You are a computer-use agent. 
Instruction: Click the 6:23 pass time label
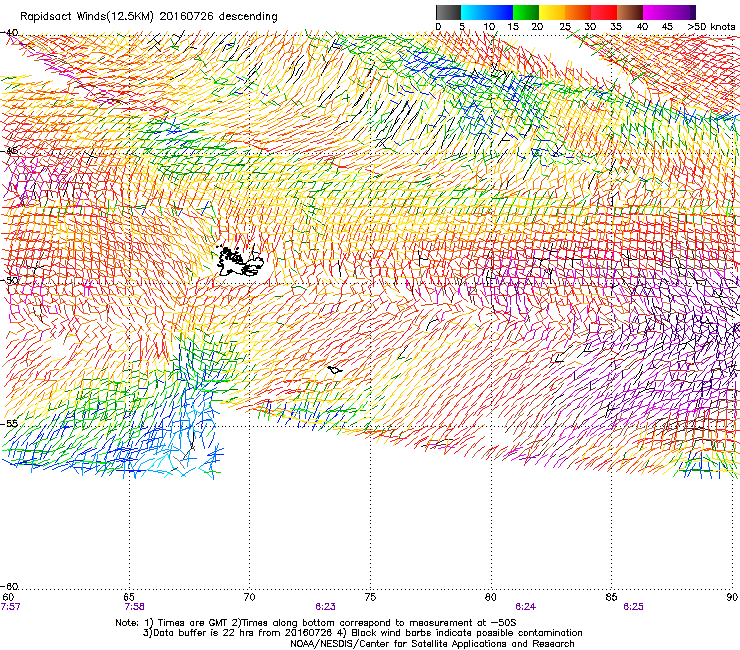(x=326, y=607)
